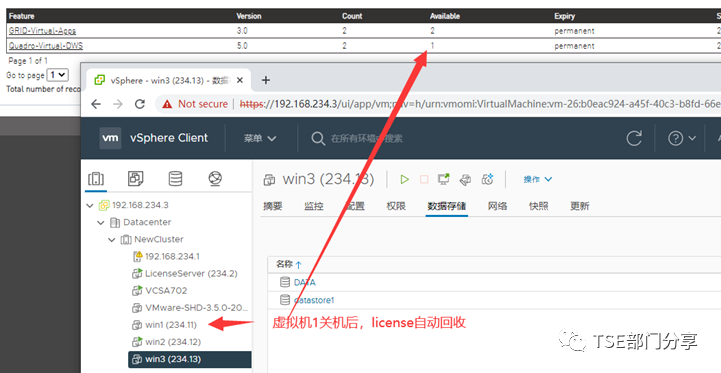Close the vSphere win3 browser tab

[240, 80]
